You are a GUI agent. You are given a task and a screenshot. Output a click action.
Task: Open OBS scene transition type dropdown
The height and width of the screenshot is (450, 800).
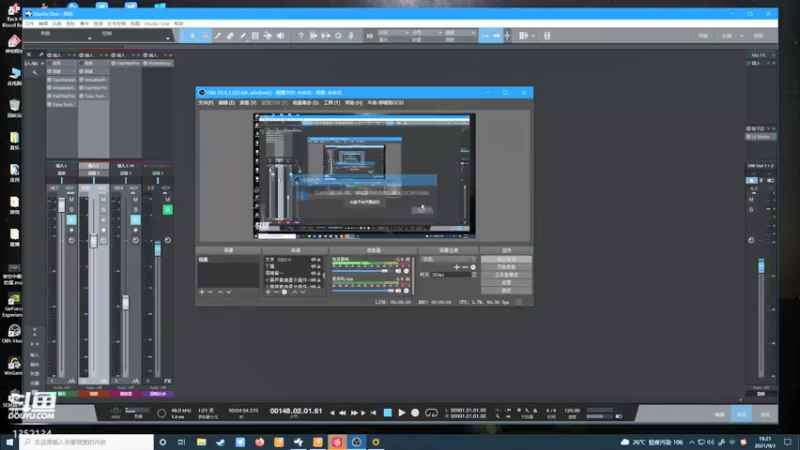[x=448, y=259]
